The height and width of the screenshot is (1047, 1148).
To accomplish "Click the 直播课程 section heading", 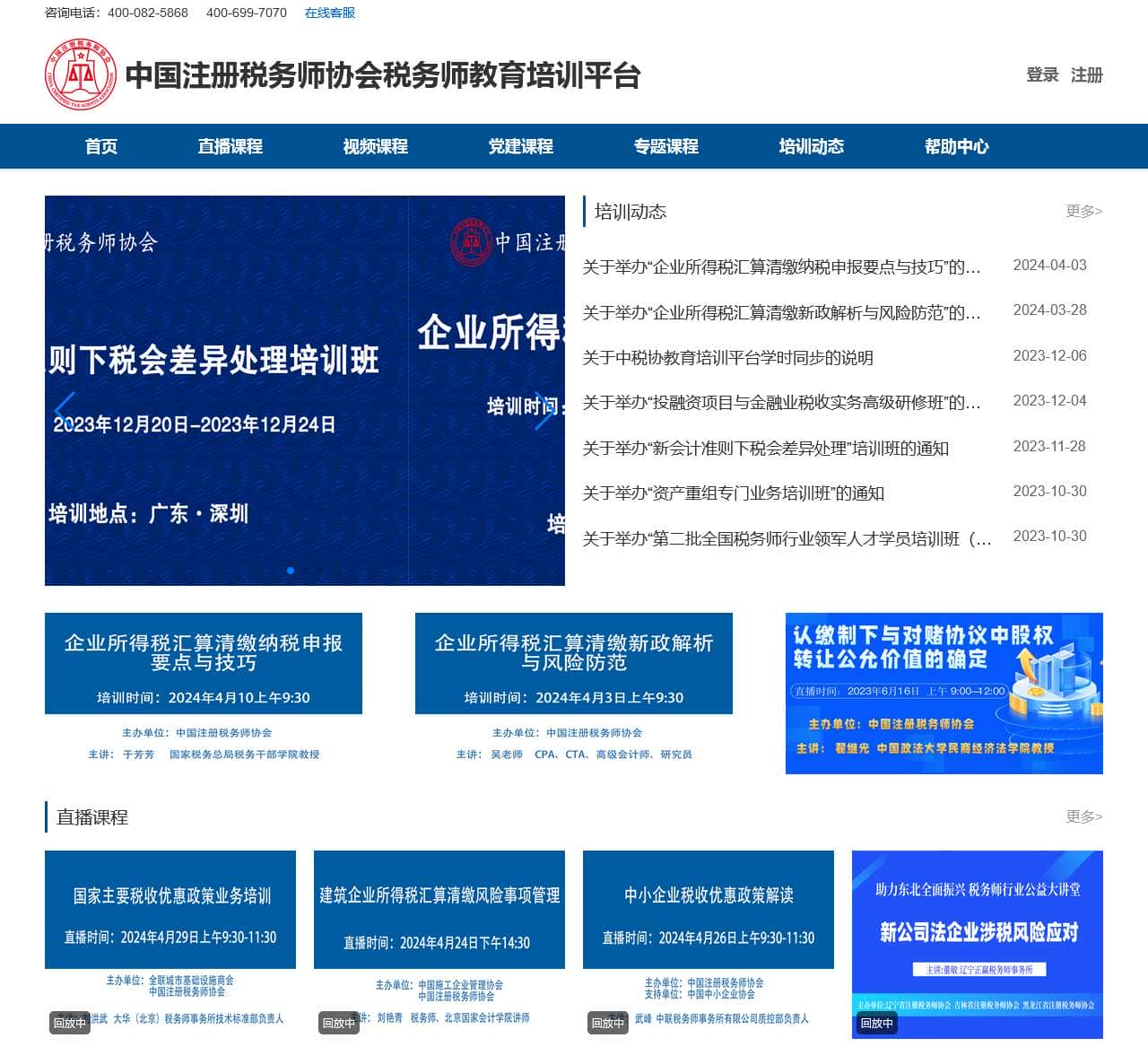I will 92,817.
